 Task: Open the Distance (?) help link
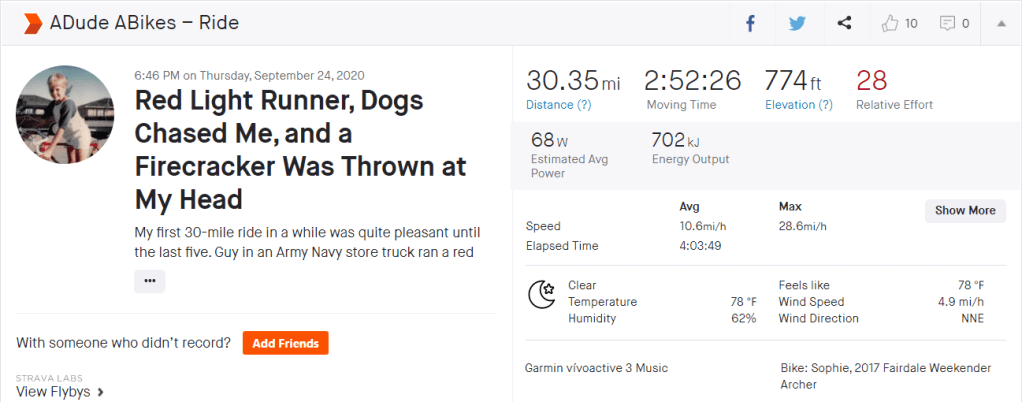(x=559, y=105)
